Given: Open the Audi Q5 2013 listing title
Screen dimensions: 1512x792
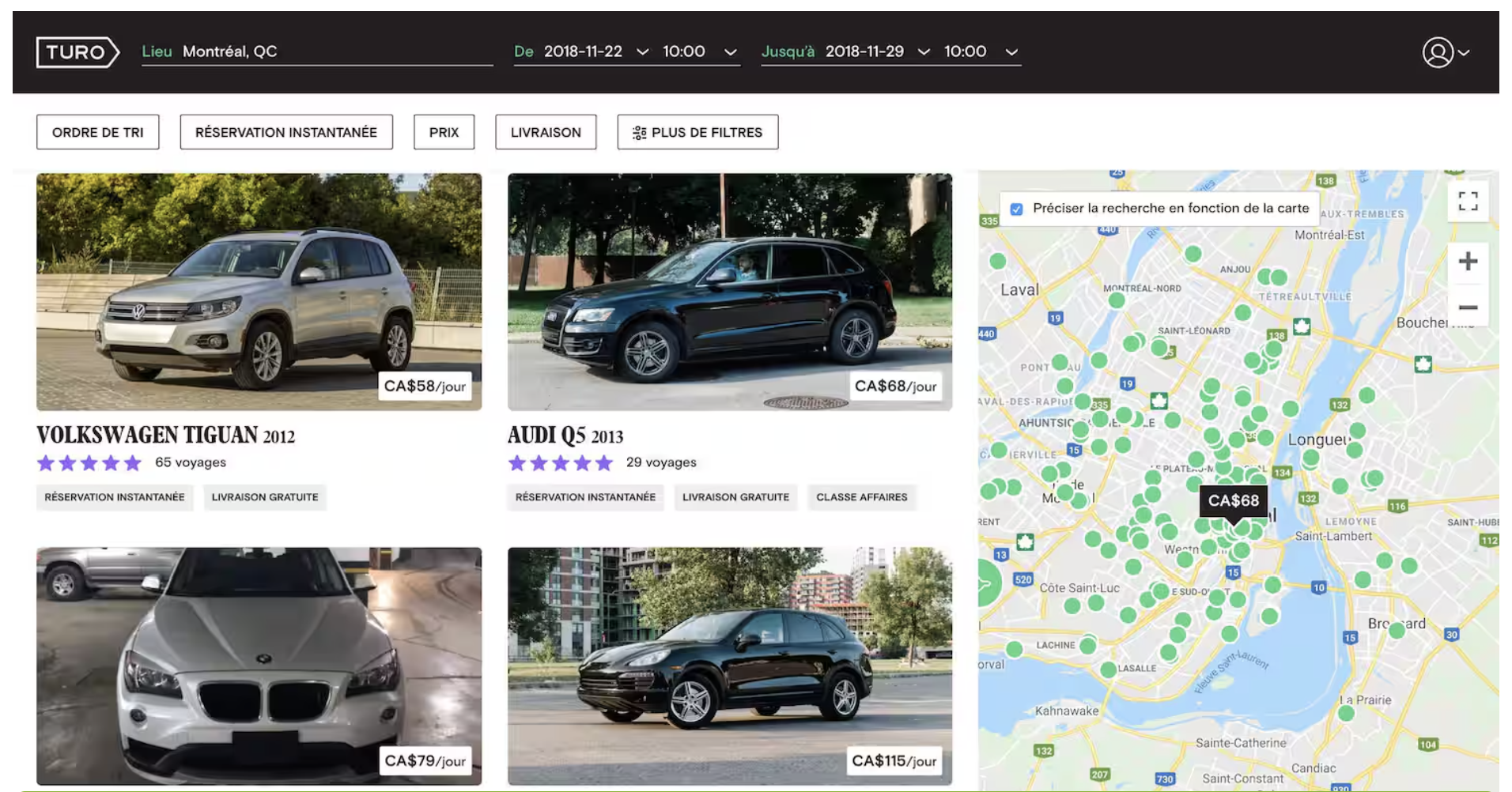Looking at the screenshot, I should click(565, 436).
